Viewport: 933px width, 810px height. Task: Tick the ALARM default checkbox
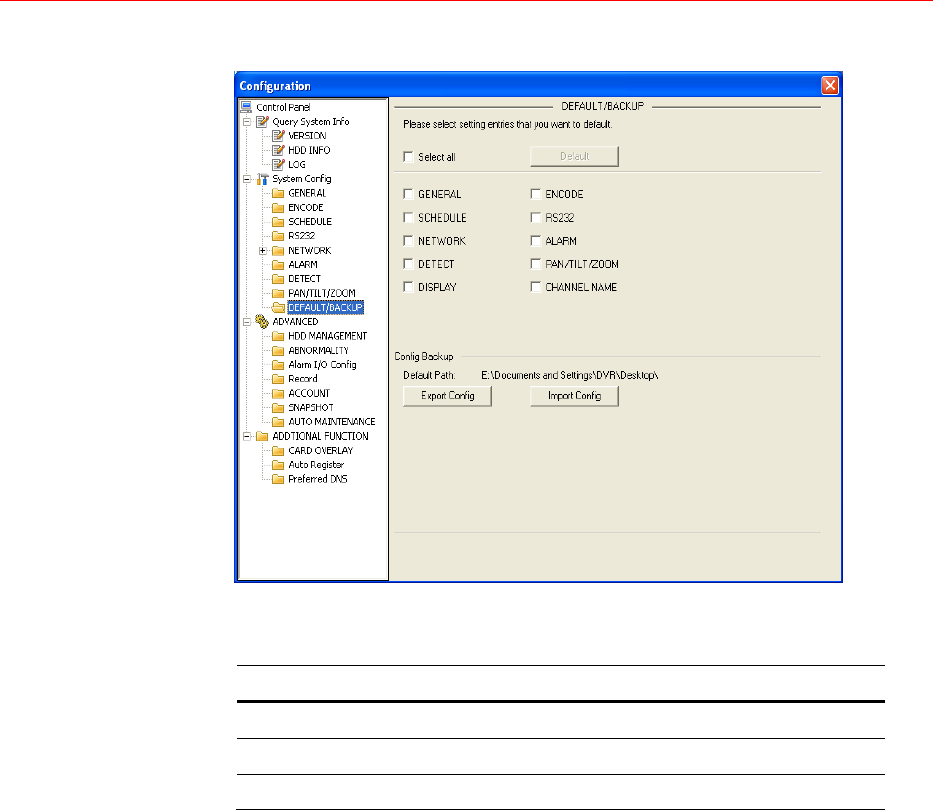tap(536, 241)
